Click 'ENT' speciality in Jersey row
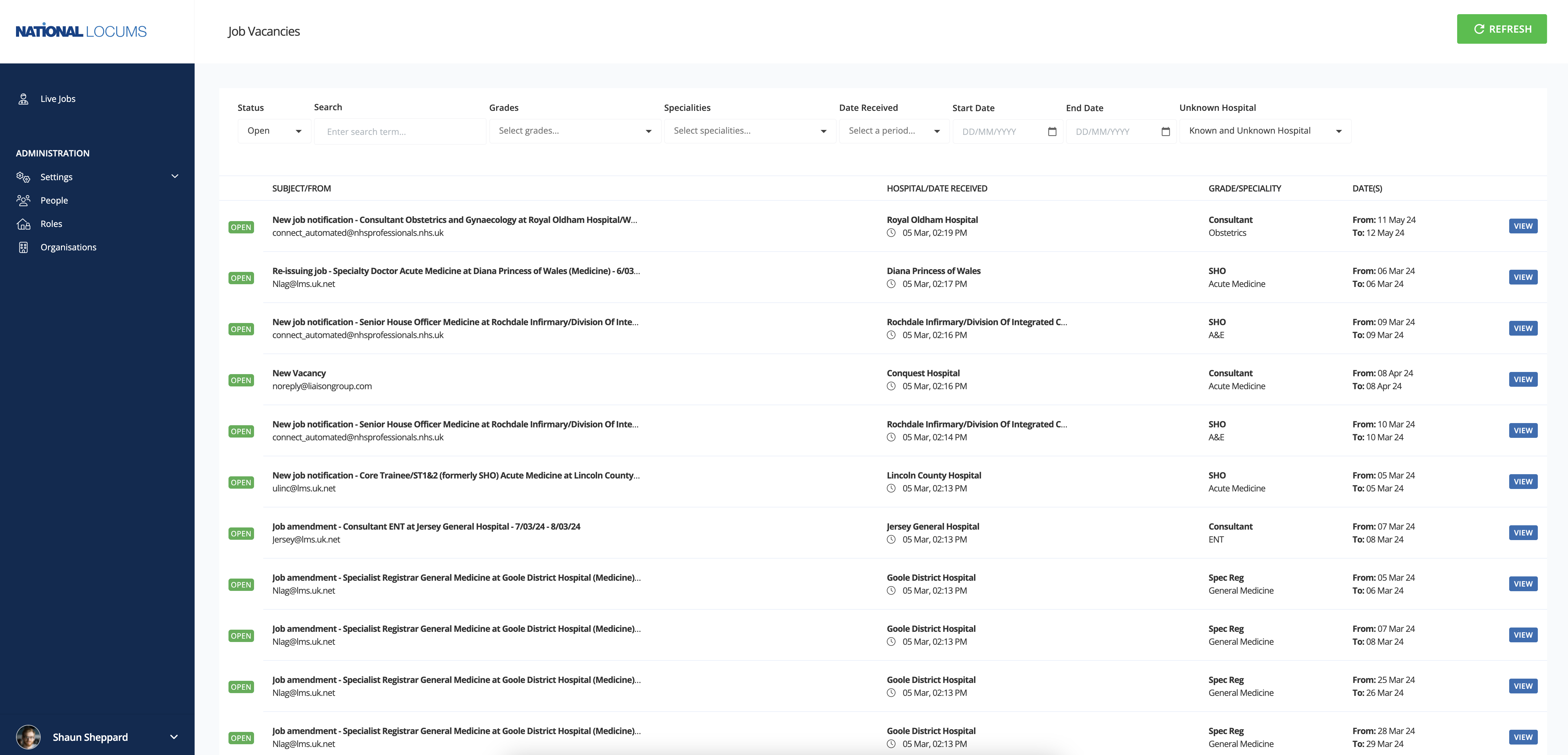The image size is (1568, 755). pyautogui.click(x=1216, y=539)
